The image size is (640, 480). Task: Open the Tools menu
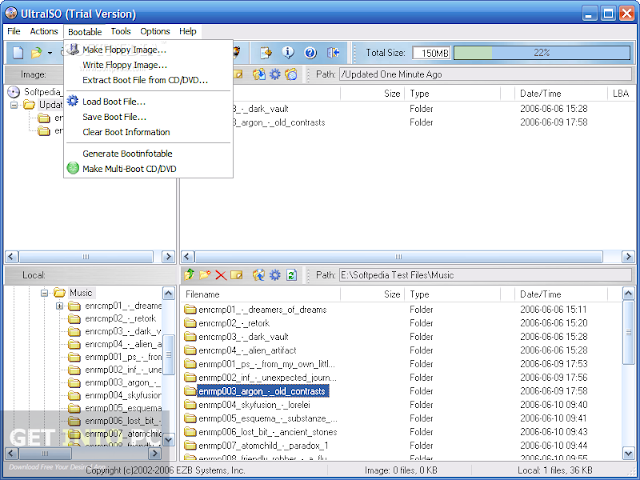120,31
